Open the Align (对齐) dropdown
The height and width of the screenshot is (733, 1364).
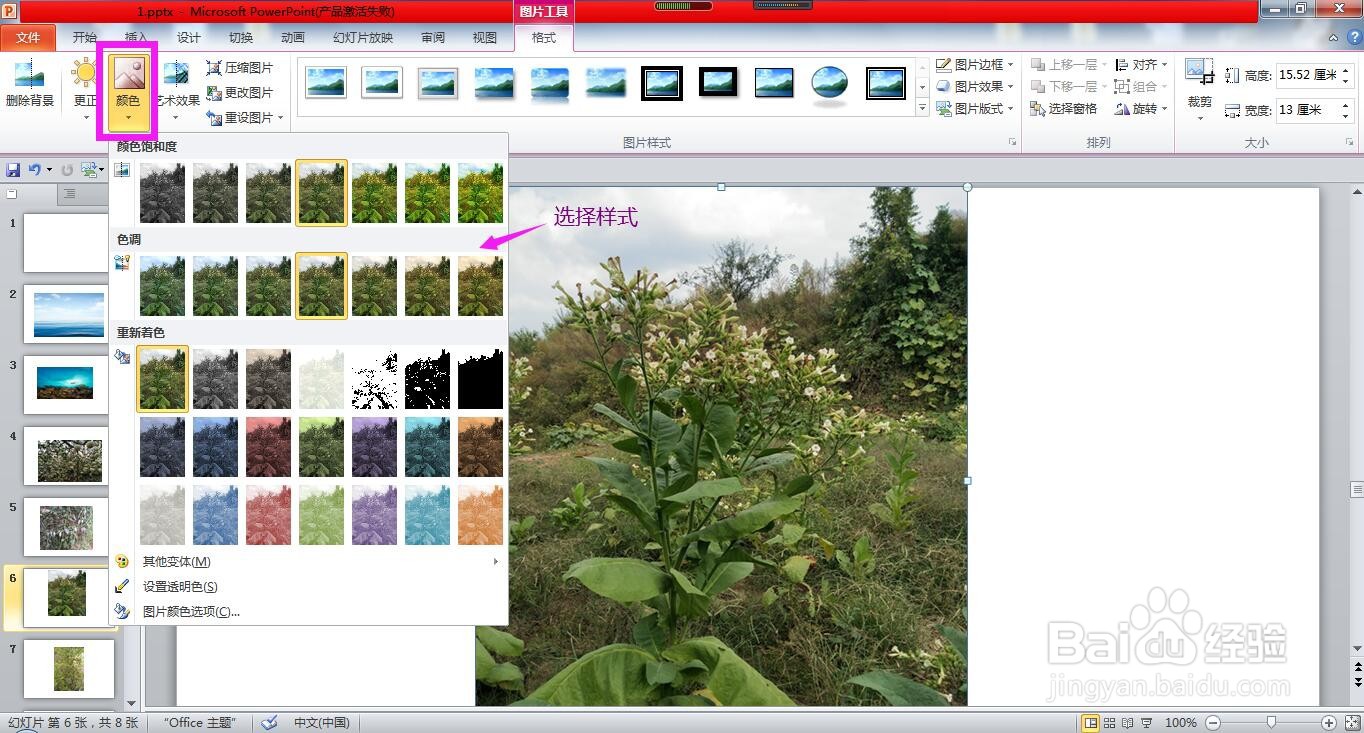point(1141,64)
